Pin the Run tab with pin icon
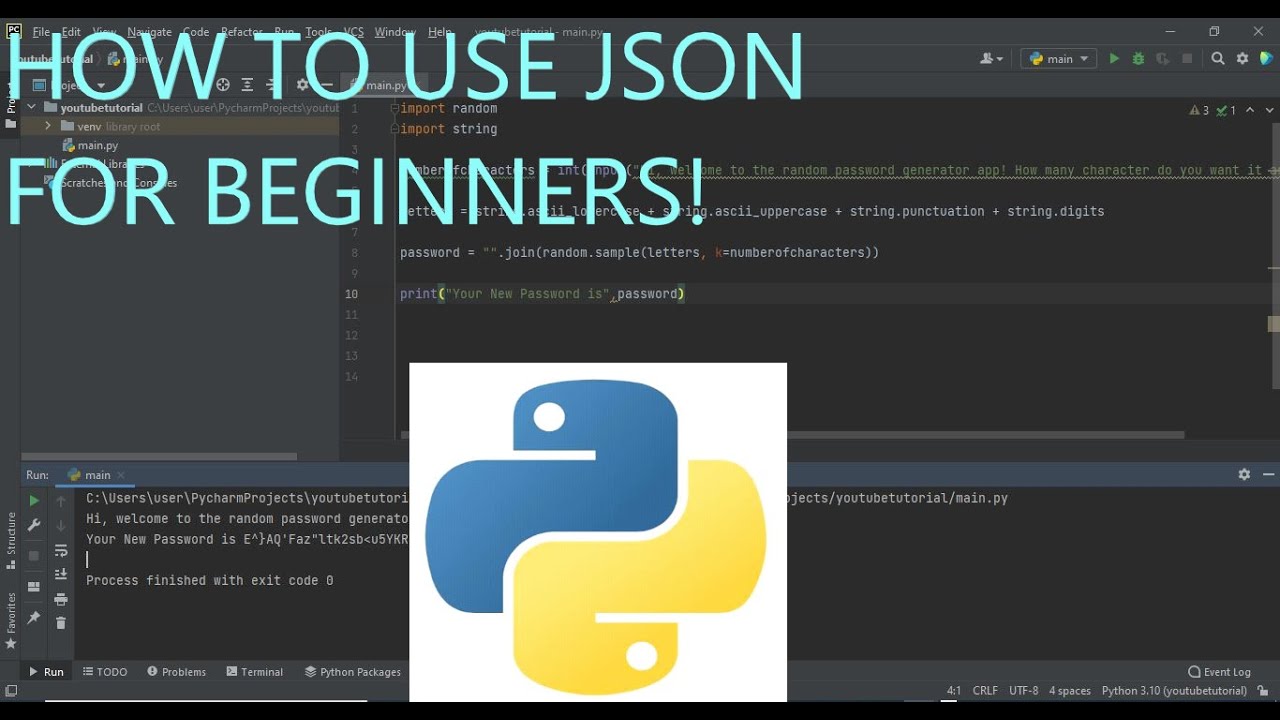Viewport: 1280px width, 720px height. (x=34, y=618)
